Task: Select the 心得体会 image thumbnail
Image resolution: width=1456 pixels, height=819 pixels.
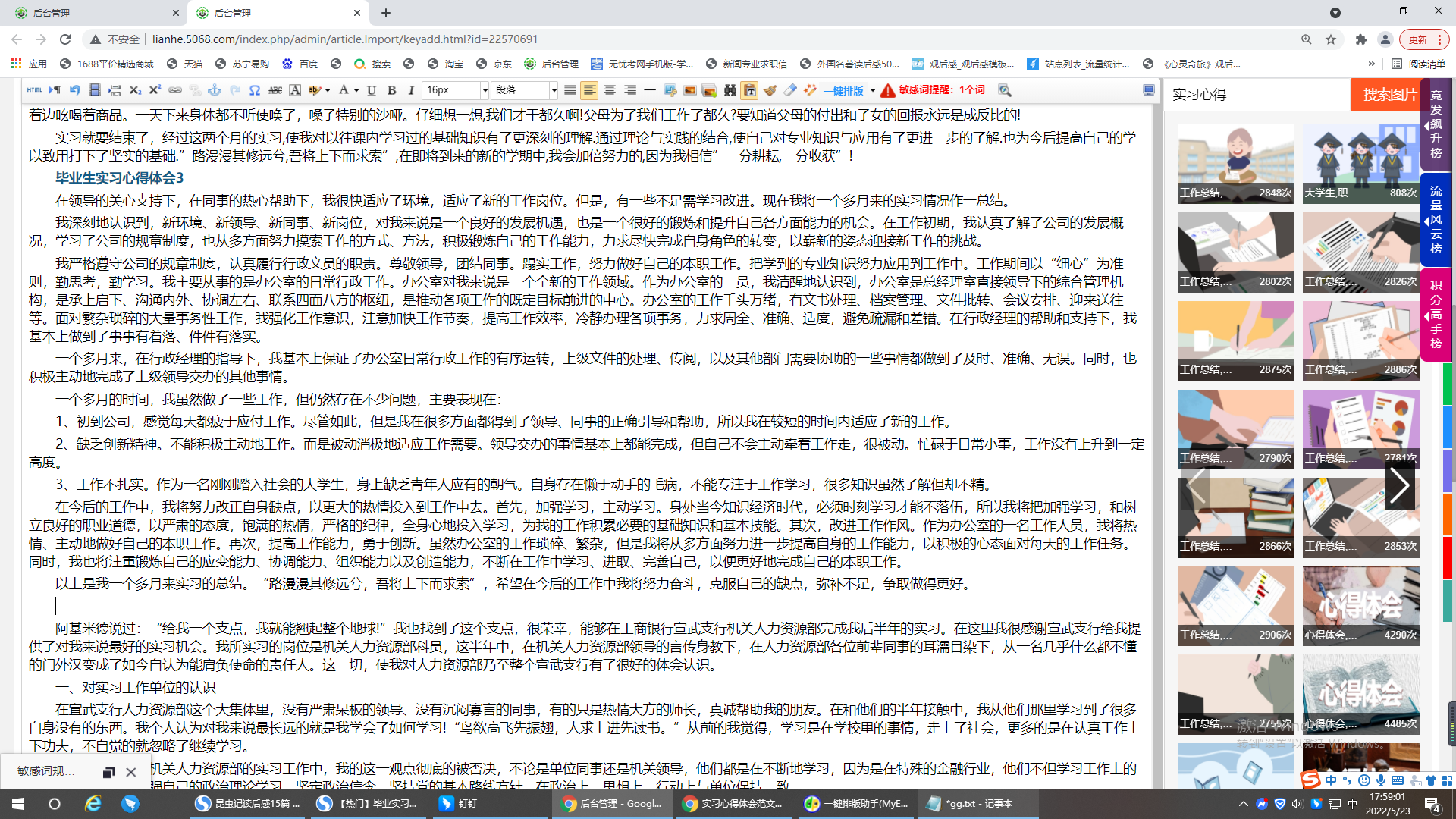Action: 1360,607
